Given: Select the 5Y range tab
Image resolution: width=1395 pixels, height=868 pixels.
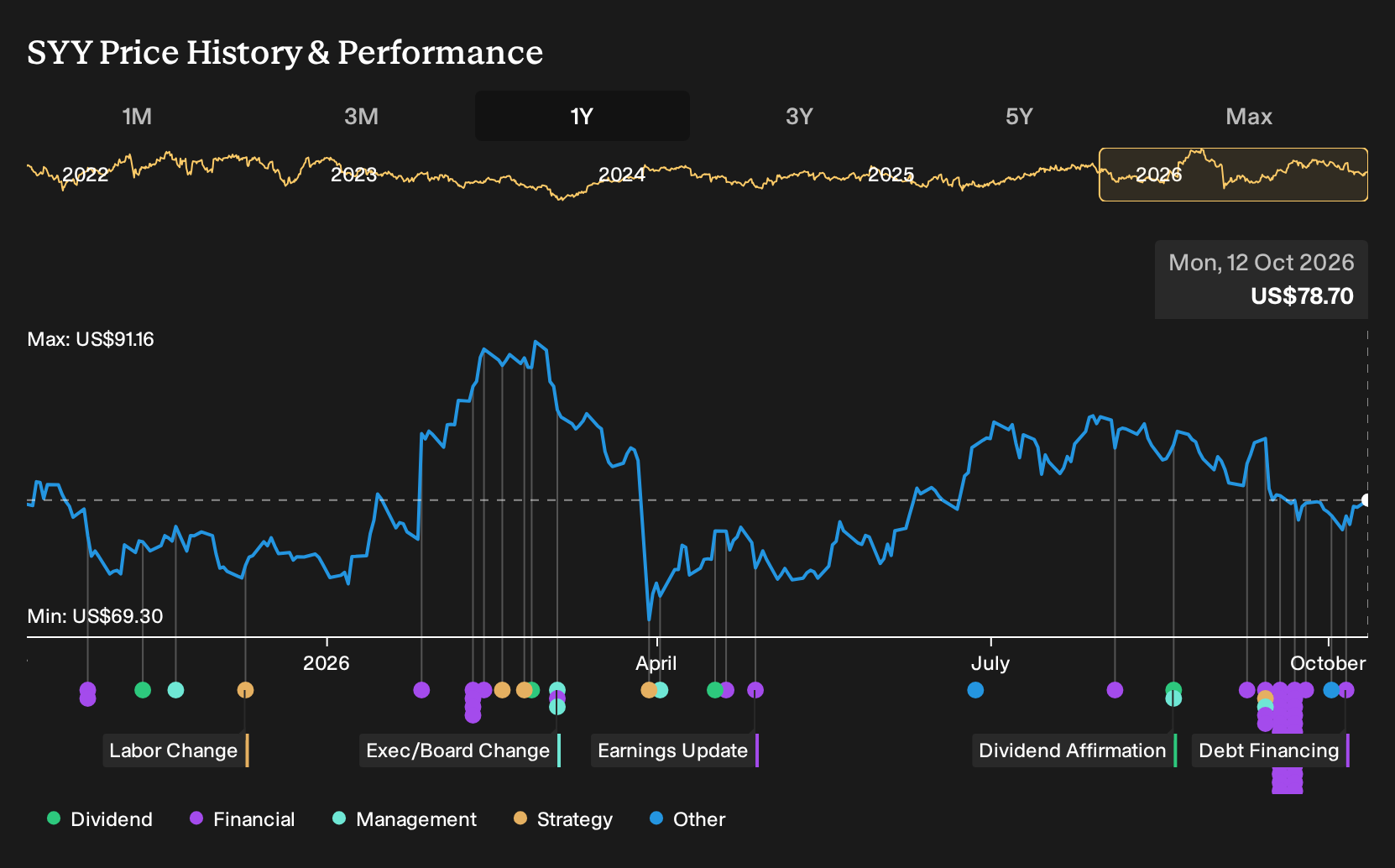Looking at the screenshot, I should pyautogui.click(x=1019, y=116).
